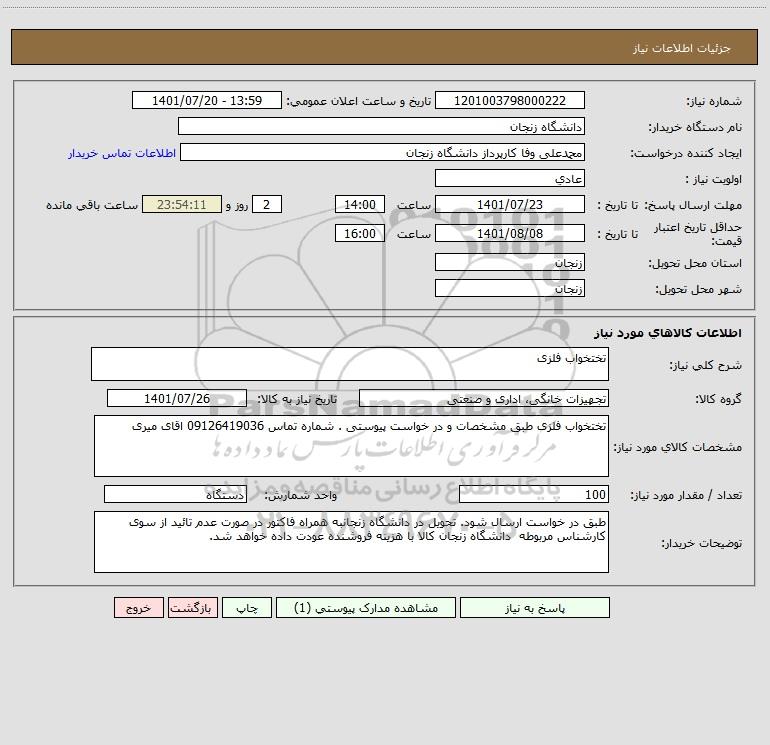Click the label حداقل تاریخ اعتبار قیمت
The height and width of the screenshot is (745, 770).
(698, 234)
